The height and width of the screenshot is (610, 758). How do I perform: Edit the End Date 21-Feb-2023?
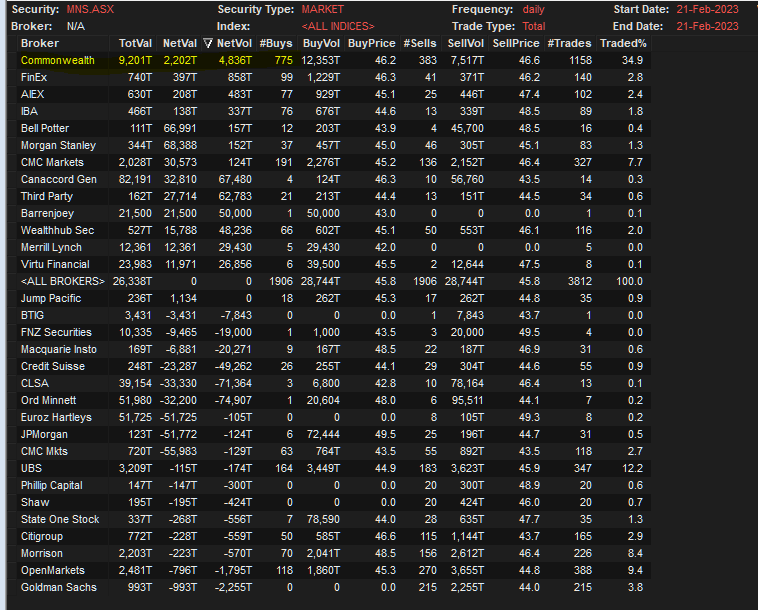(707, 27)
